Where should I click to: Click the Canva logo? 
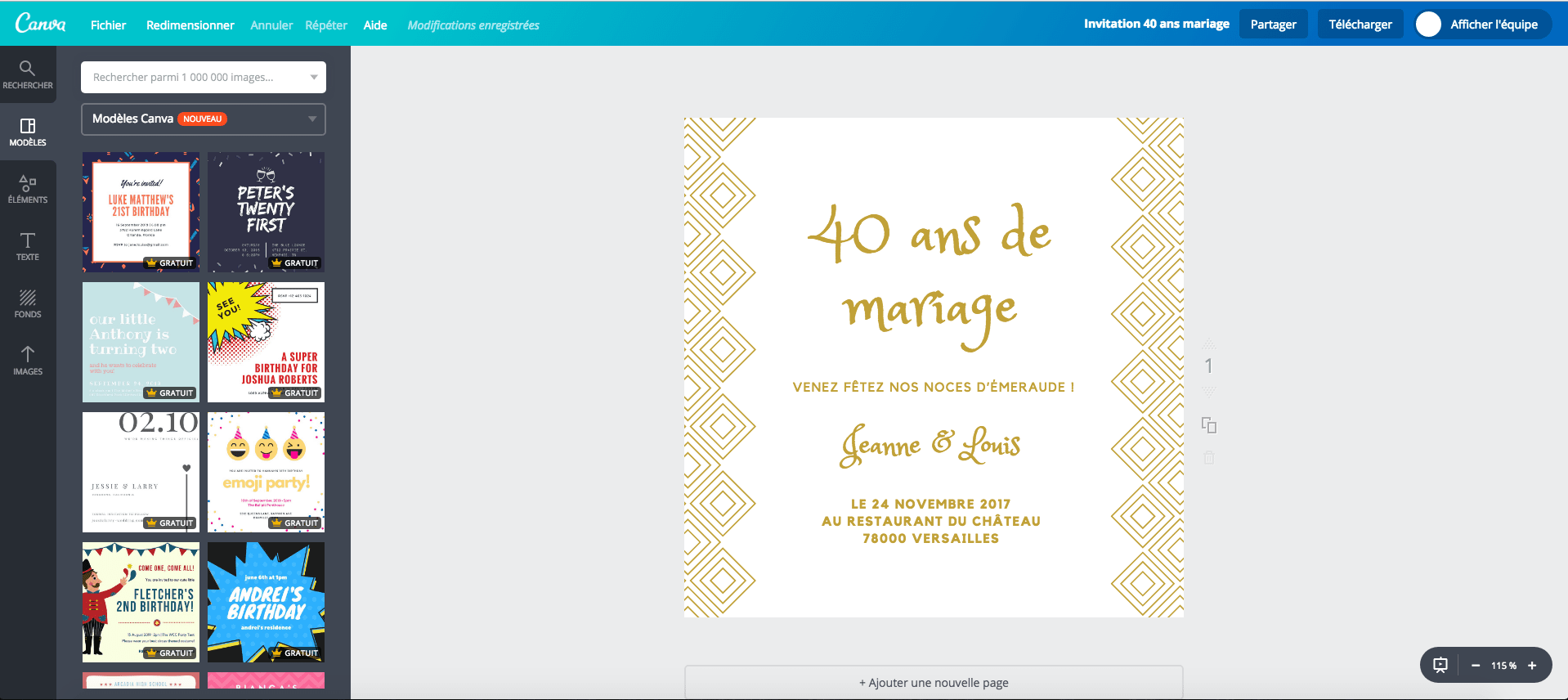click(40, 24)
